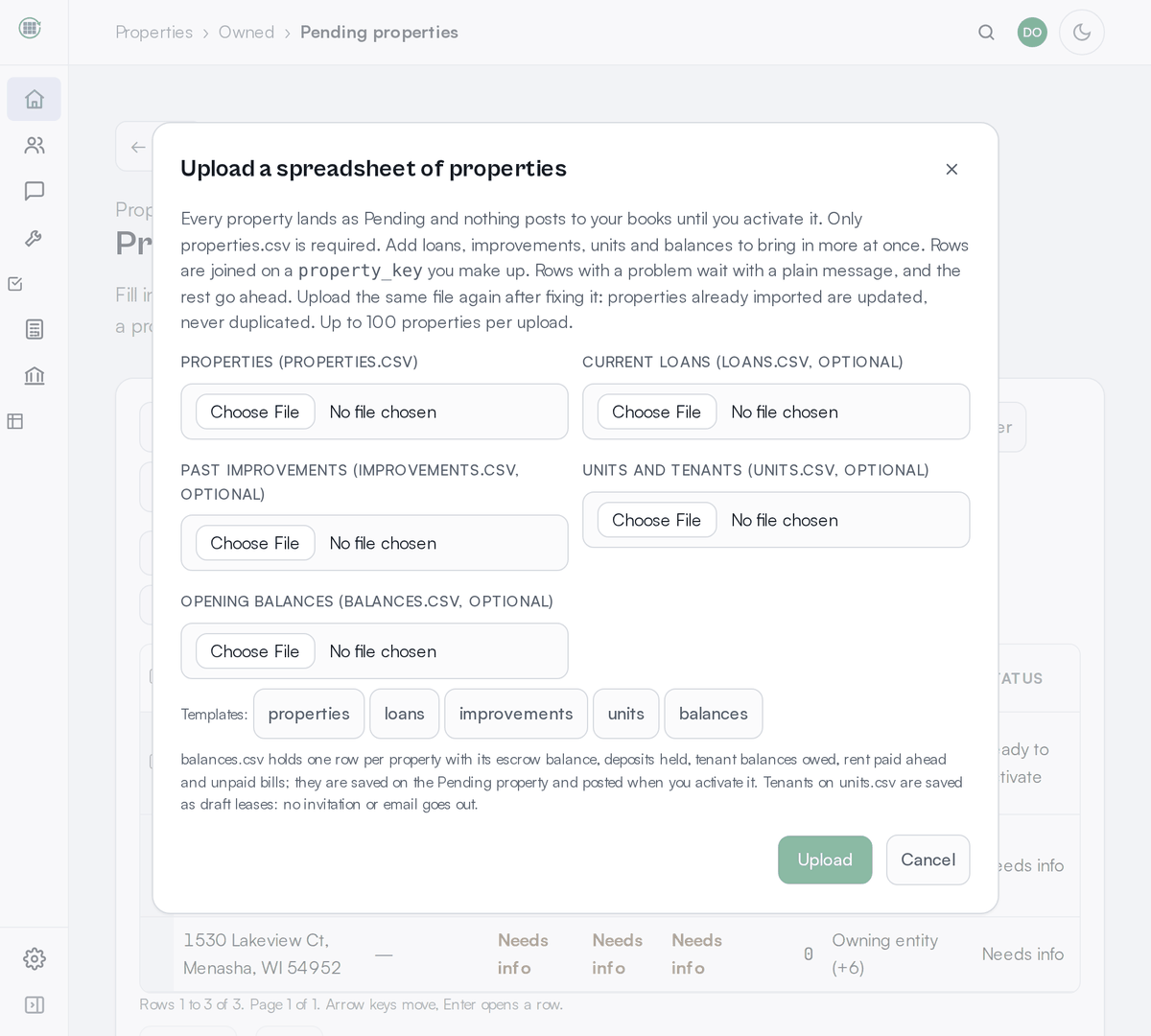
Task: Open the People (contacts) sidebar icon
Action: click(35, 145)
